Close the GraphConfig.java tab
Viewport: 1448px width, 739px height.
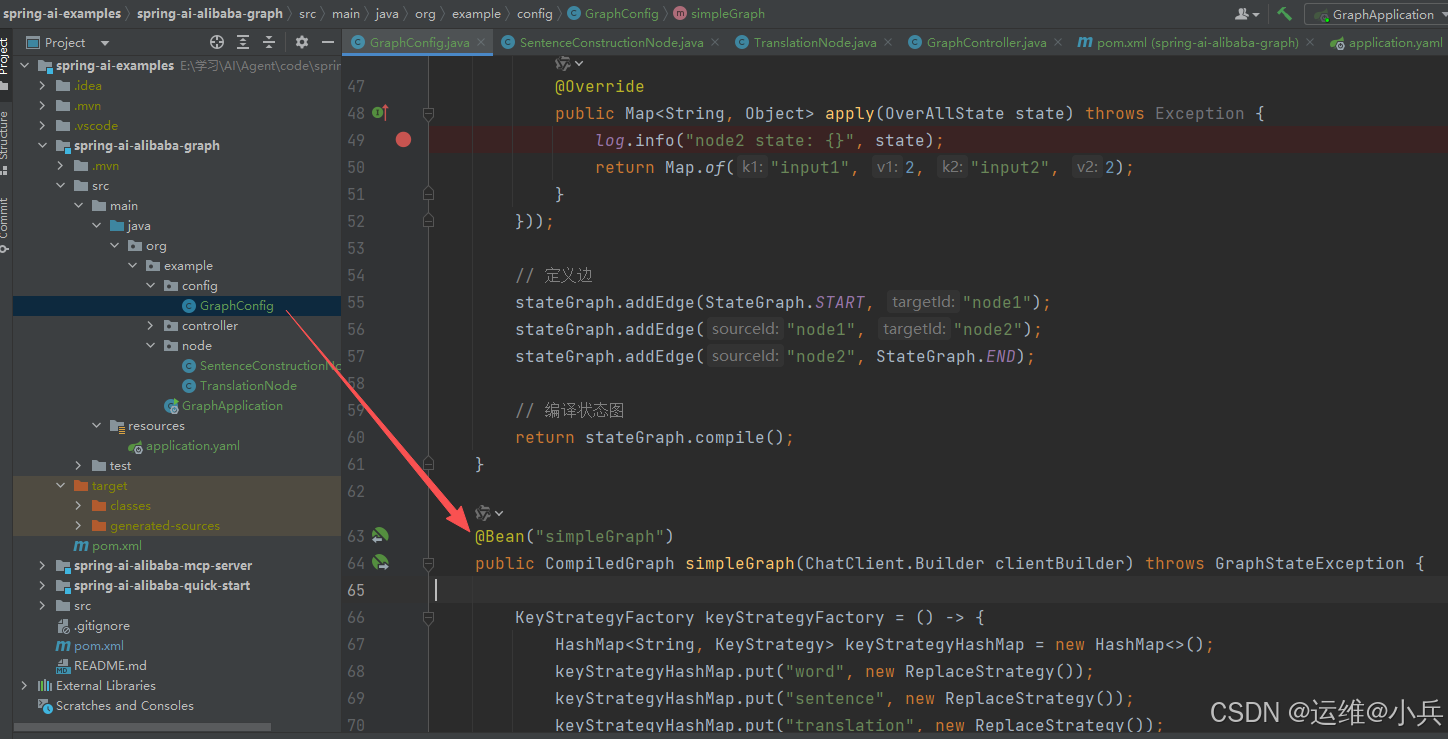click(481, 42)
